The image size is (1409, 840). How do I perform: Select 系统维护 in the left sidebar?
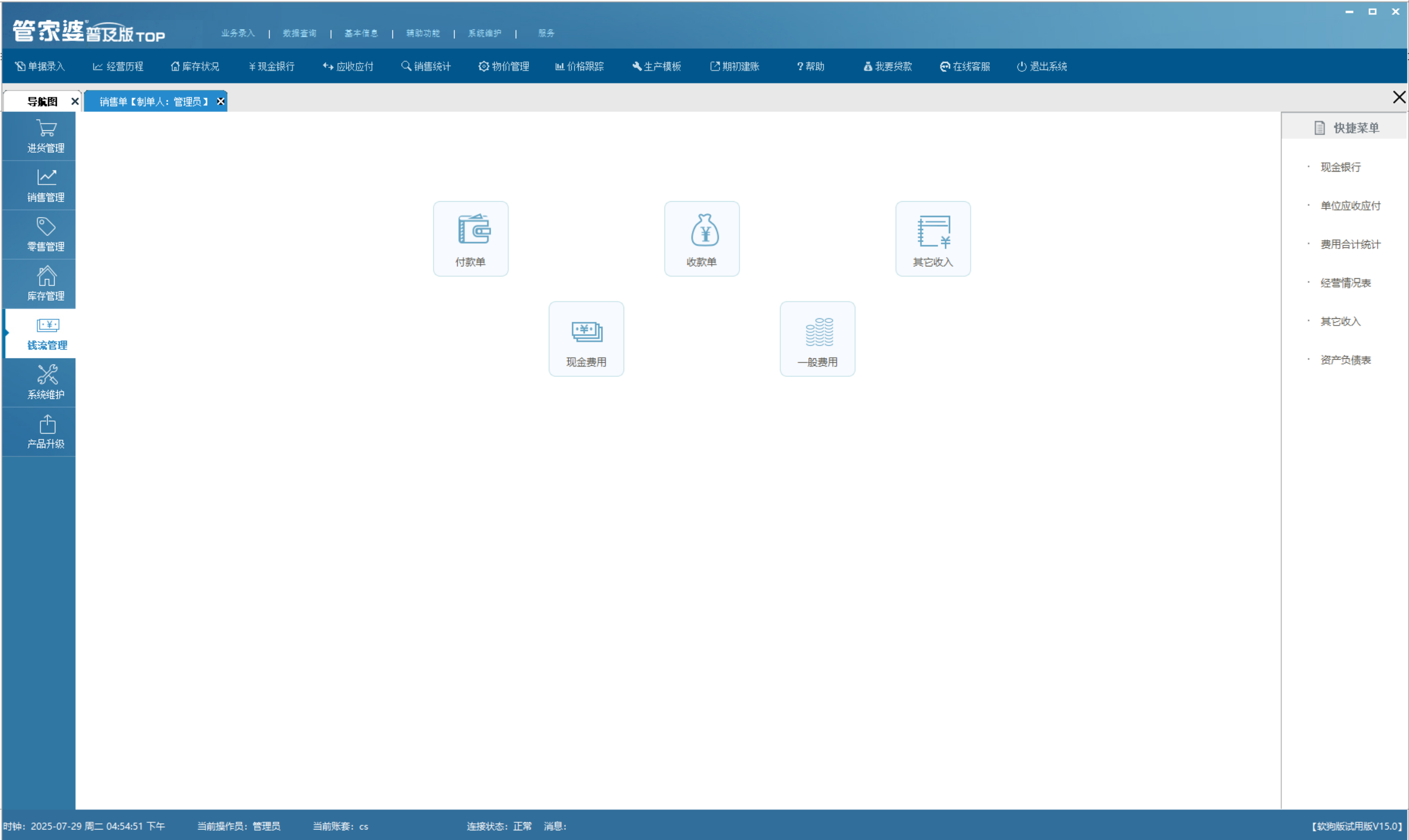coord(39,383)
